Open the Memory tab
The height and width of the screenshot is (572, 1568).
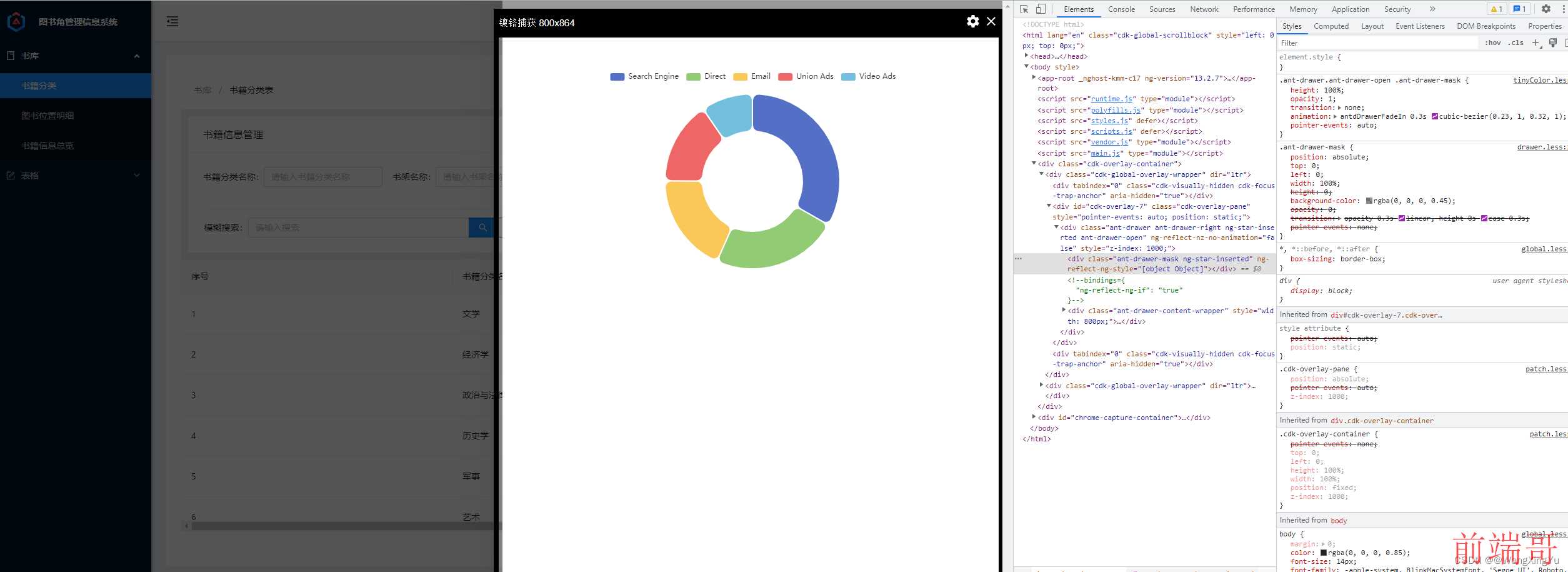tap(1303, 9)
